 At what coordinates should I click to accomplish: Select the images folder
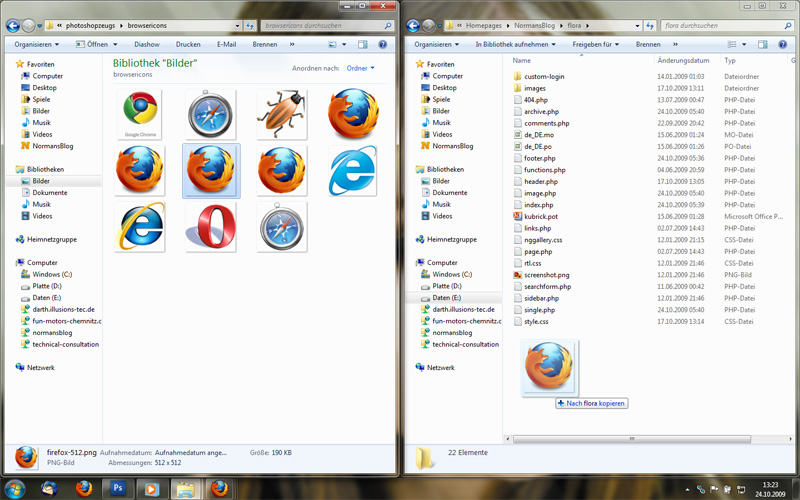535,88
